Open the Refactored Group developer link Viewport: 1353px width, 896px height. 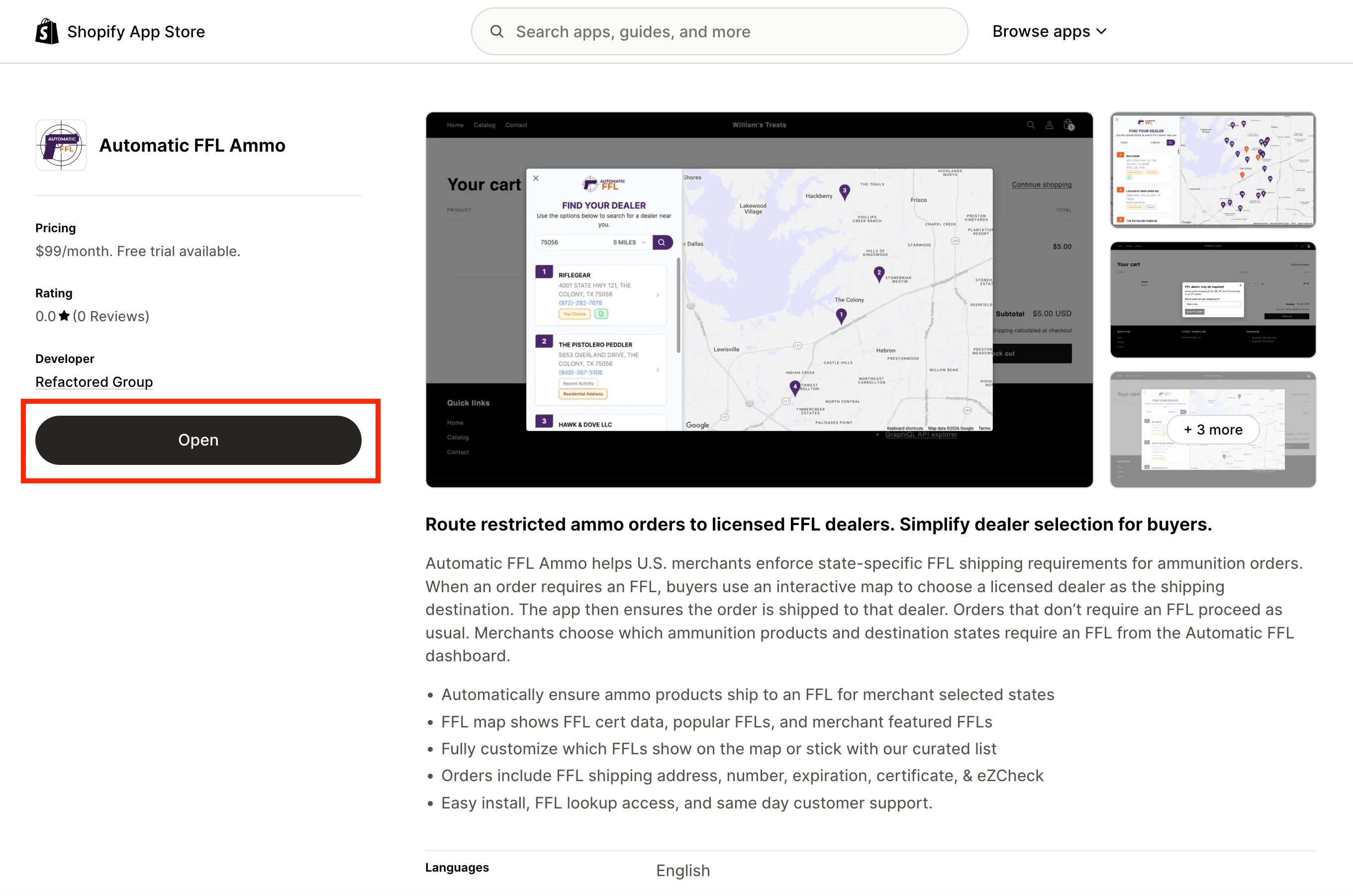[95, 382]
